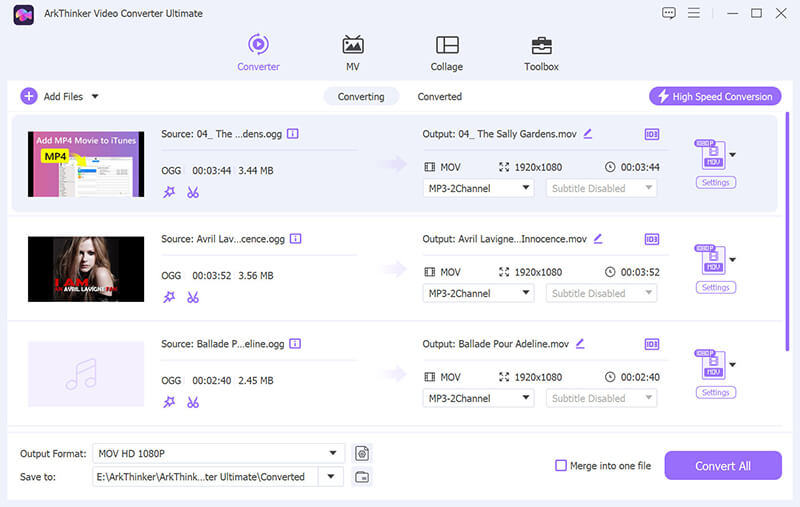Click the MOV format icon for Ballade Pour Adeline
This screenshot has height=507, width=800.
[711, 364]
